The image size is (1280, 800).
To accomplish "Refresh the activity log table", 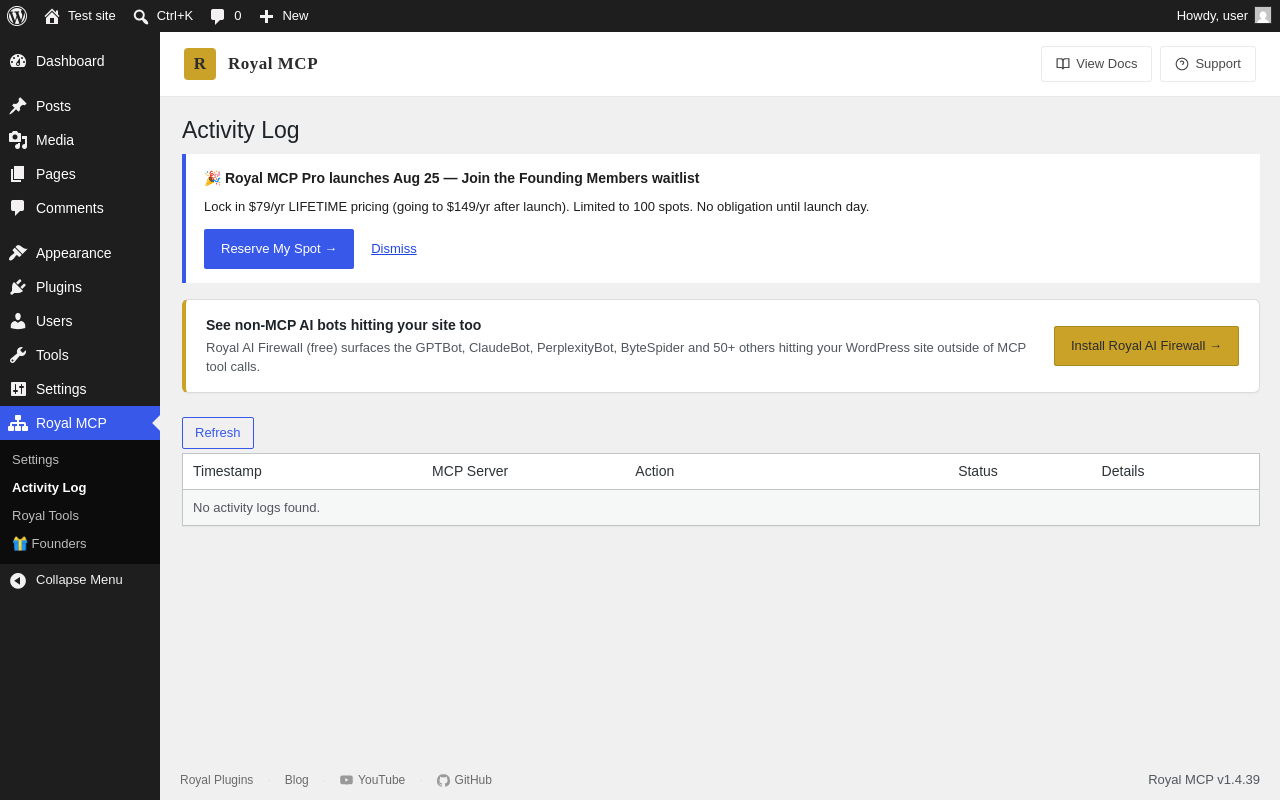I will click(x=218, y=433).
